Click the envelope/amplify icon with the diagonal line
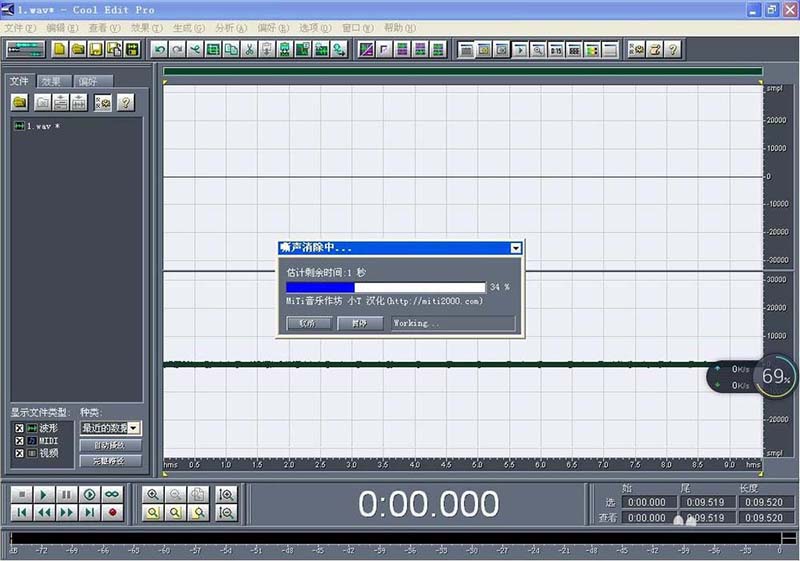Screen dimensions: 800x561 pos(366,49)
